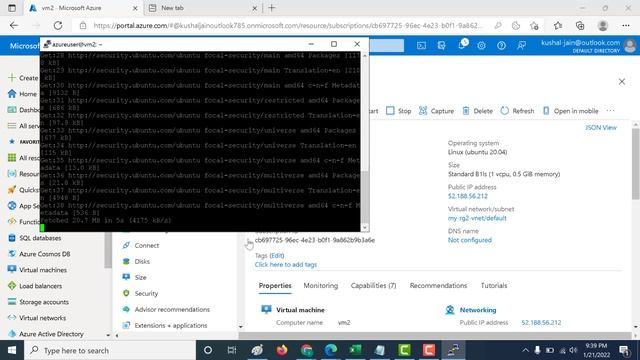
Task: Open Disks in VM menu
Action: [x=142, y=261]
